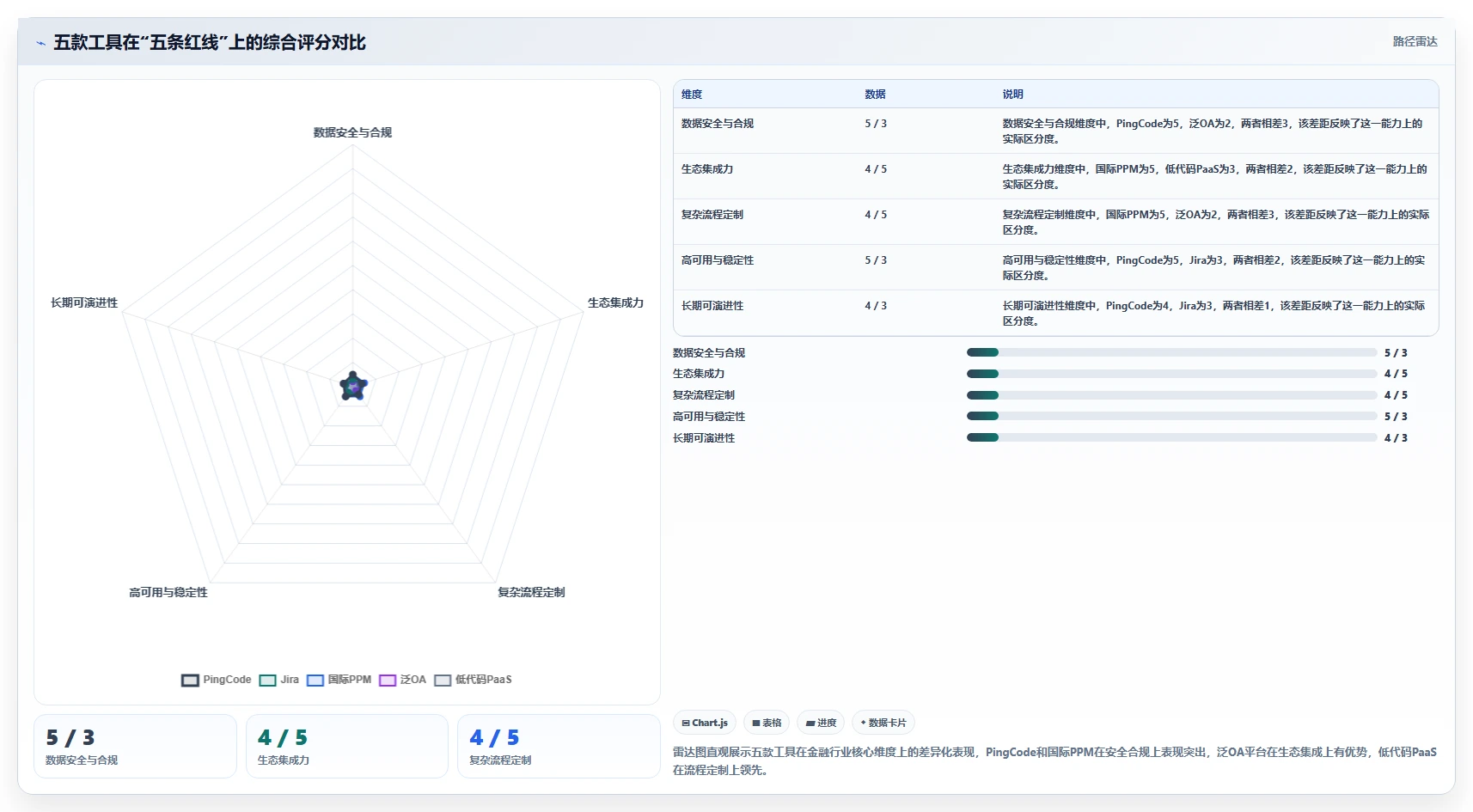Click the 长期可演进性 radar axis label
The image size is (1473, 812).
point(84,302)
